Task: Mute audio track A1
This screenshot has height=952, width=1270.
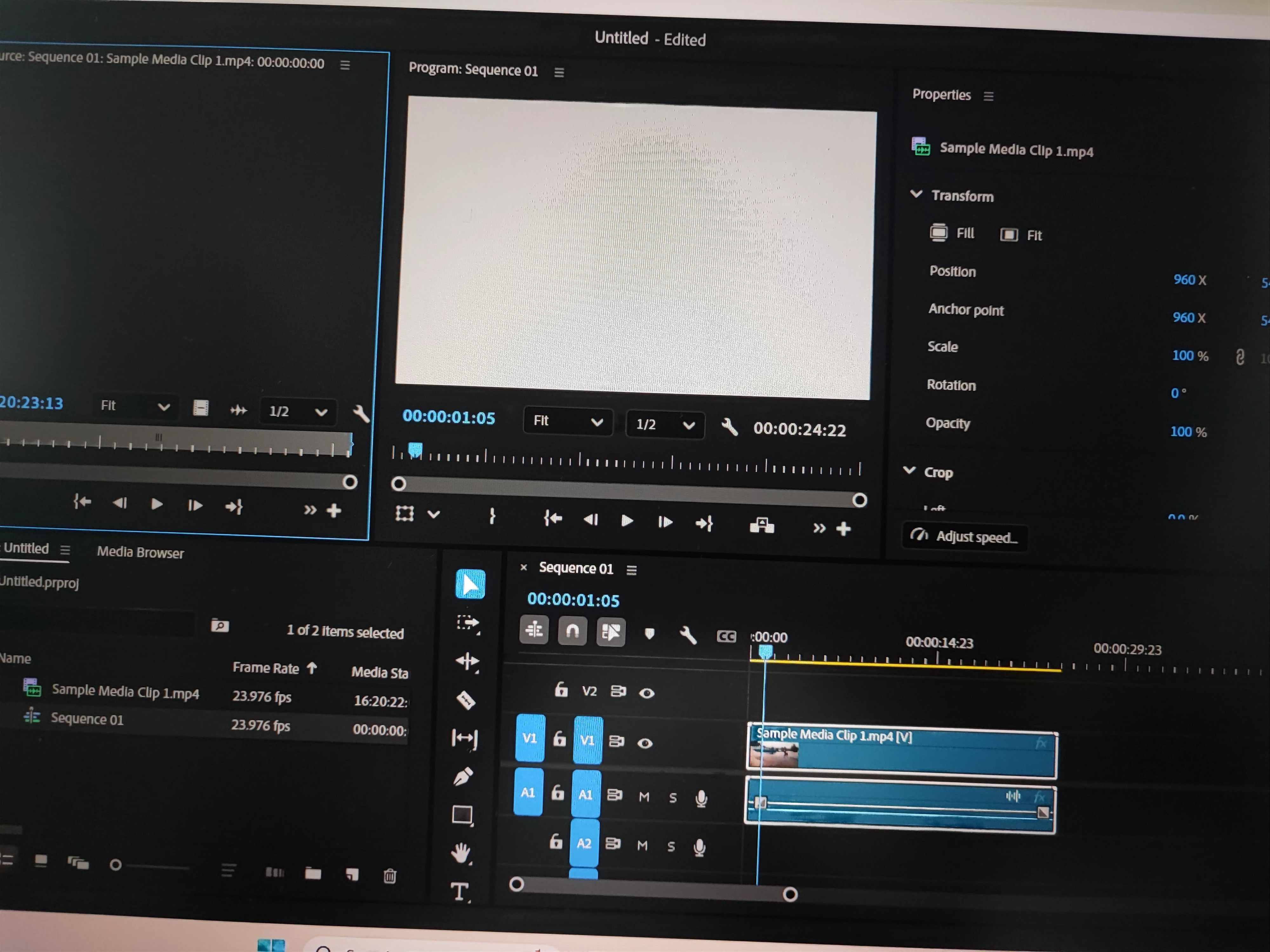Action: [x=644, y=797]
